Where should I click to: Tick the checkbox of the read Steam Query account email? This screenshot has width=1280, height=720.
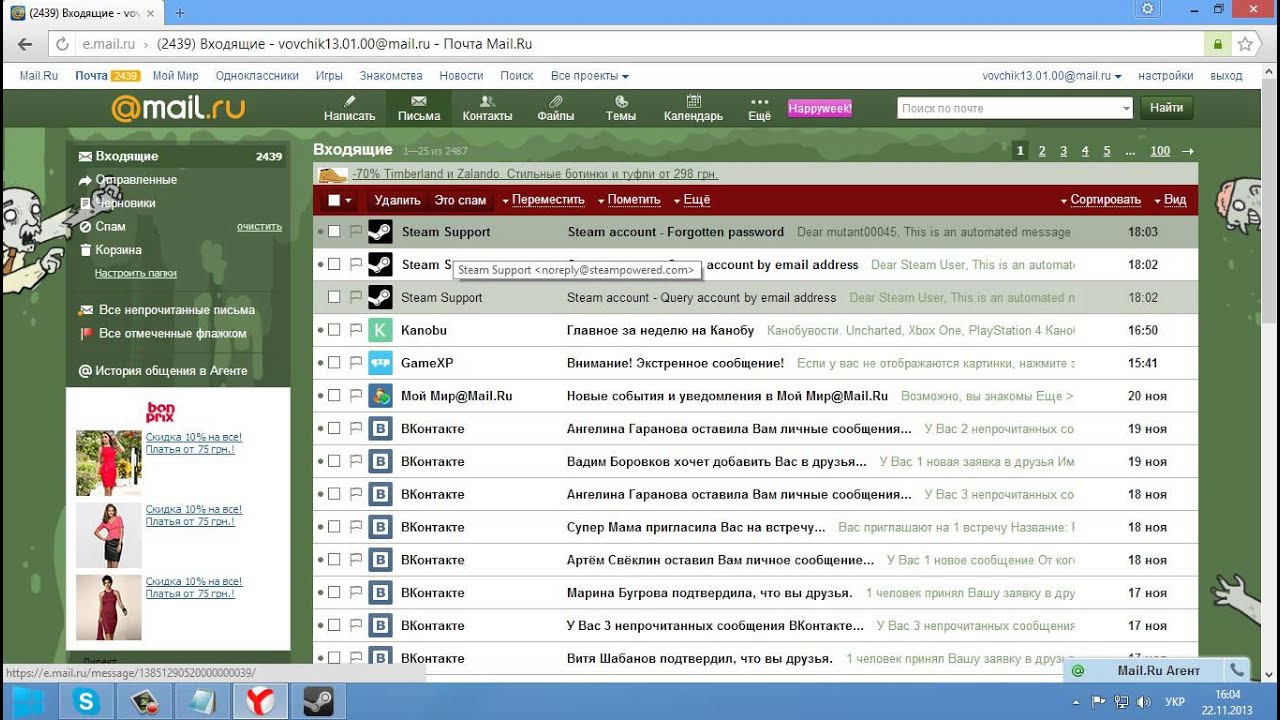(x=334, y=297)
